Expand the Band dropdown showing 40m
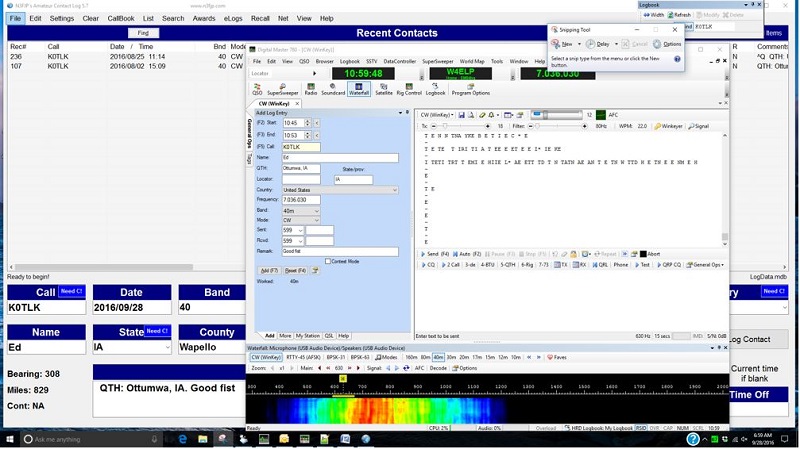Image resolution: width=800 pixels, height=449 pixels. click(316, 211)
